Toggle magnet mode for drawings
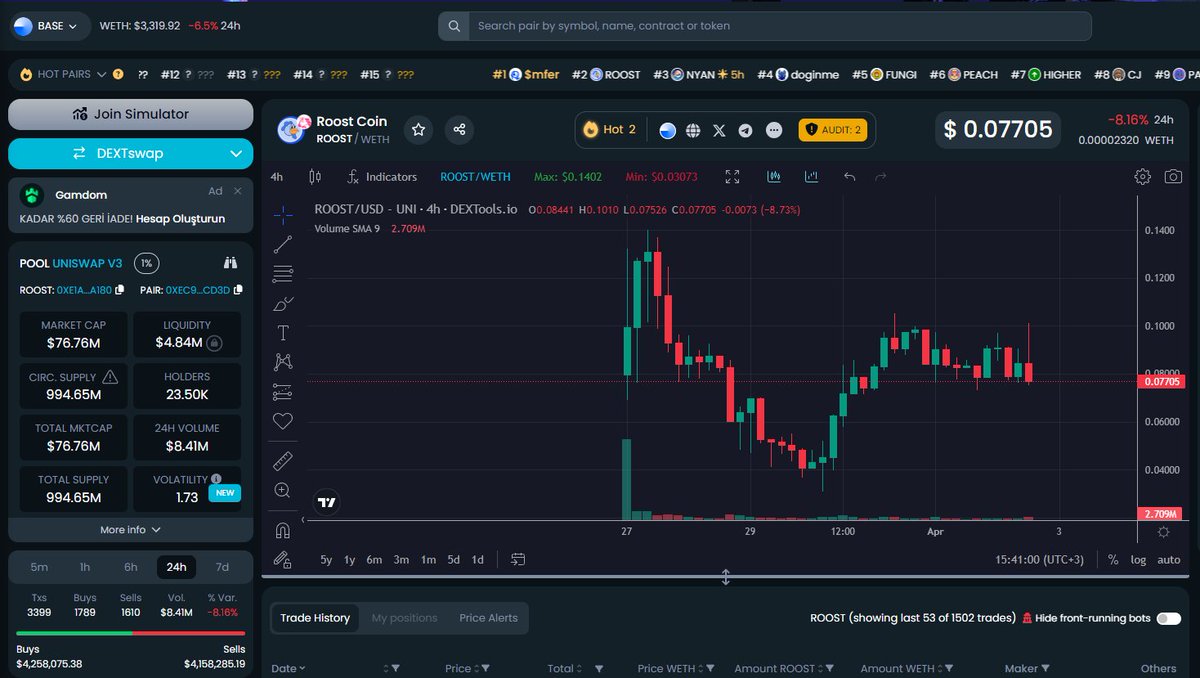Screen dimensions: 1200x678 [x=283, y=530]
